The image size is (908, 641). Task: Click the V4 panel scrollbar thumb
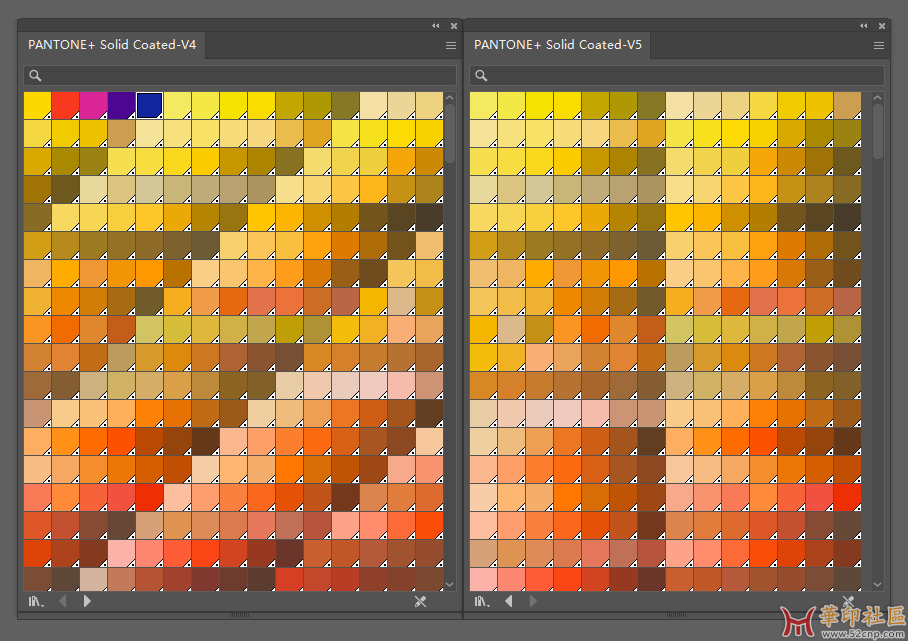(x=450, y=133)
